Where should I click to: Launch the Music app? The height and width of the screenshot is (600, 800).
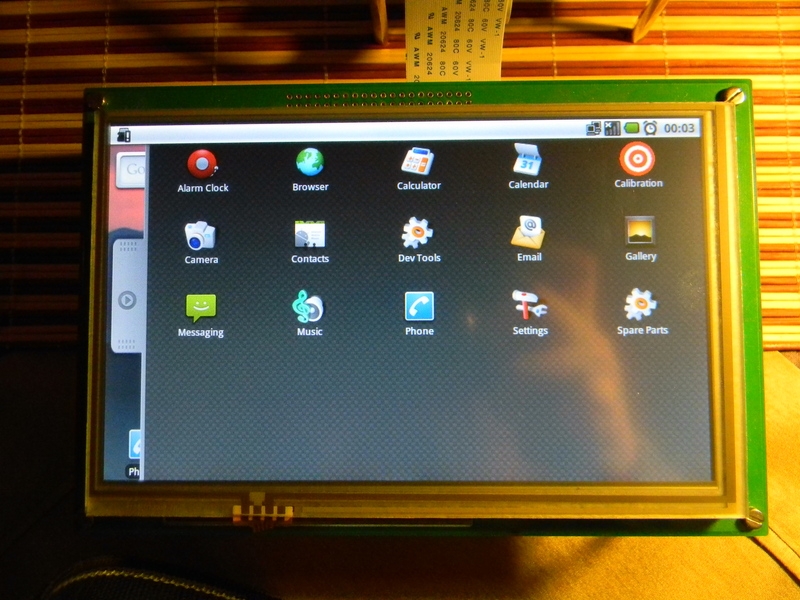click(x=309, y=314)
